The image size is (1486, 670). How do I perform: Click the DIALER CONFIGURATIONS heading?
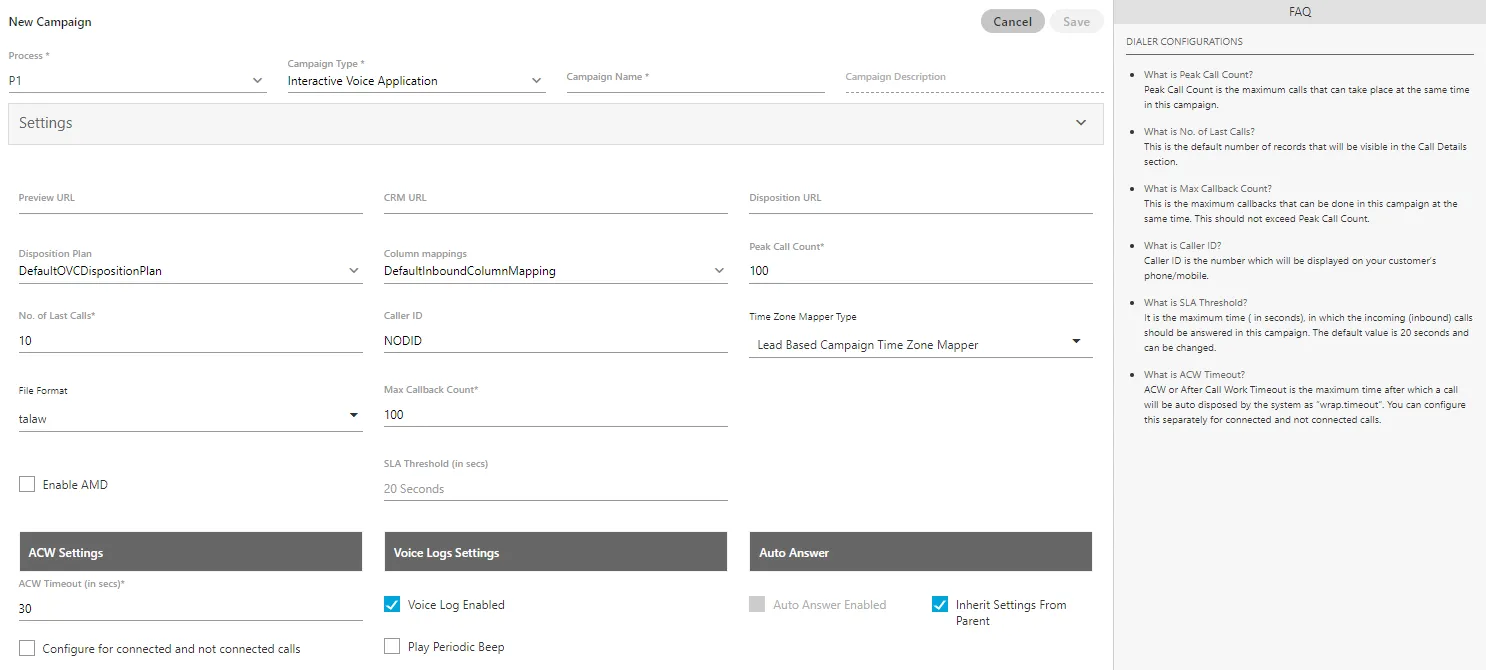pos(1184,42)
